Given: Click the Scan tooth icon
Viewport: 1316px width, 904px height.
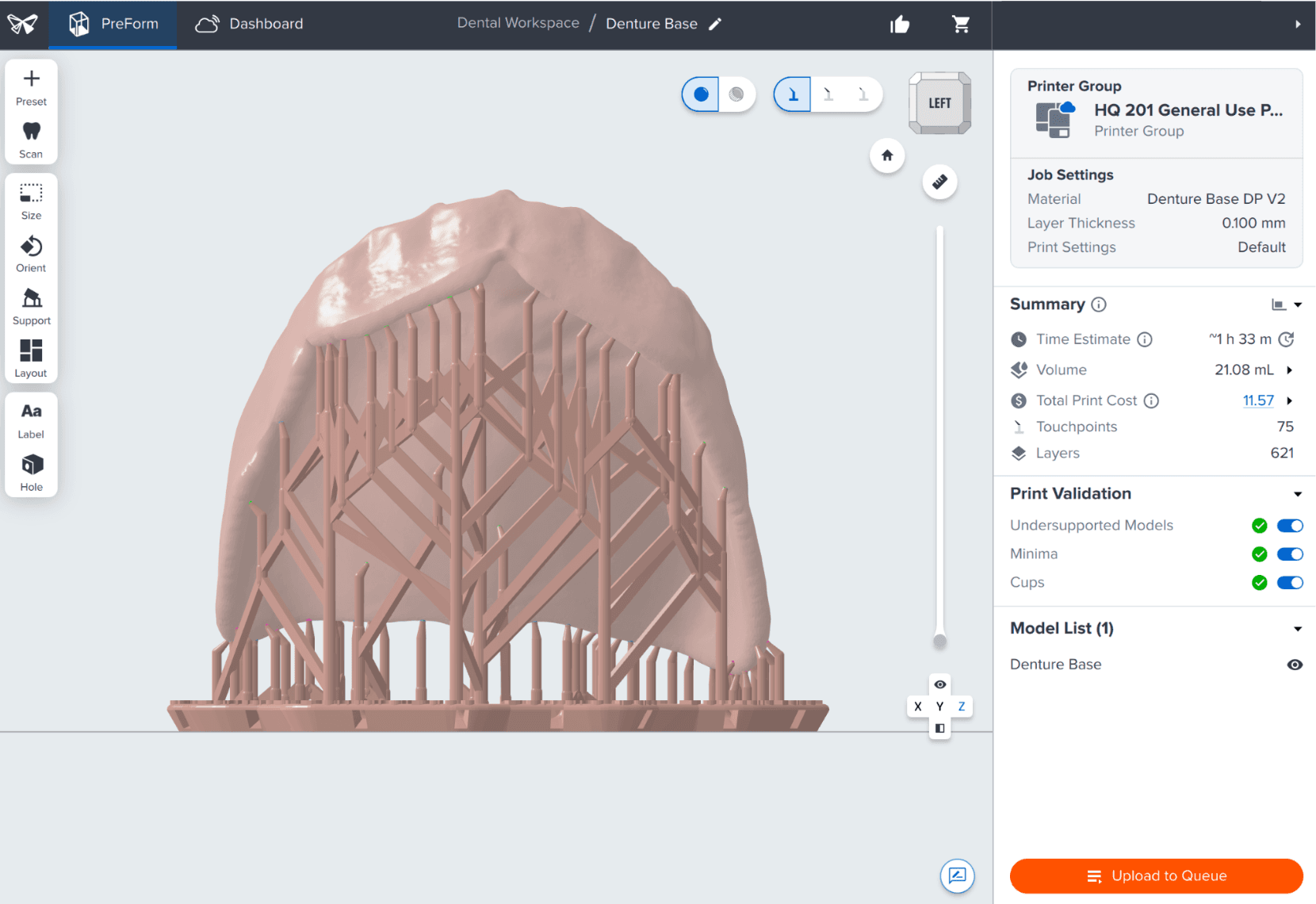Looking at the screenshot, I should 31,132.
